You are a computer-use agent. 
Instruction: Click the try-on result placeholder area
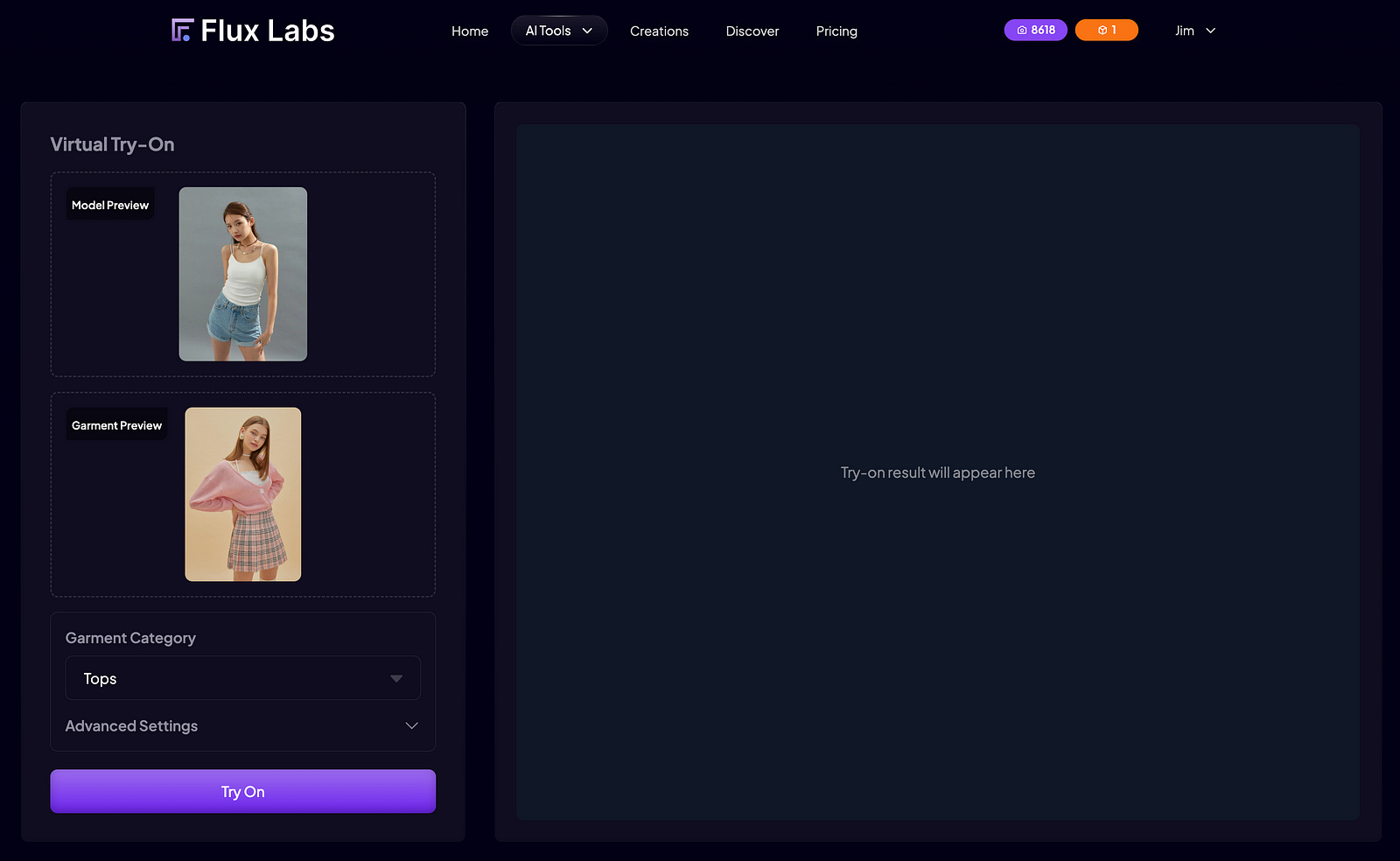(938, 472)
